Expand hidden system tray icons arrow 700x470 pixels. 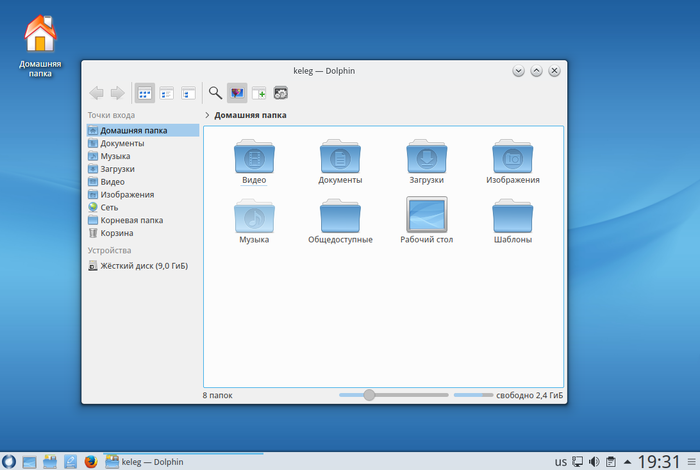coord(627,462)
